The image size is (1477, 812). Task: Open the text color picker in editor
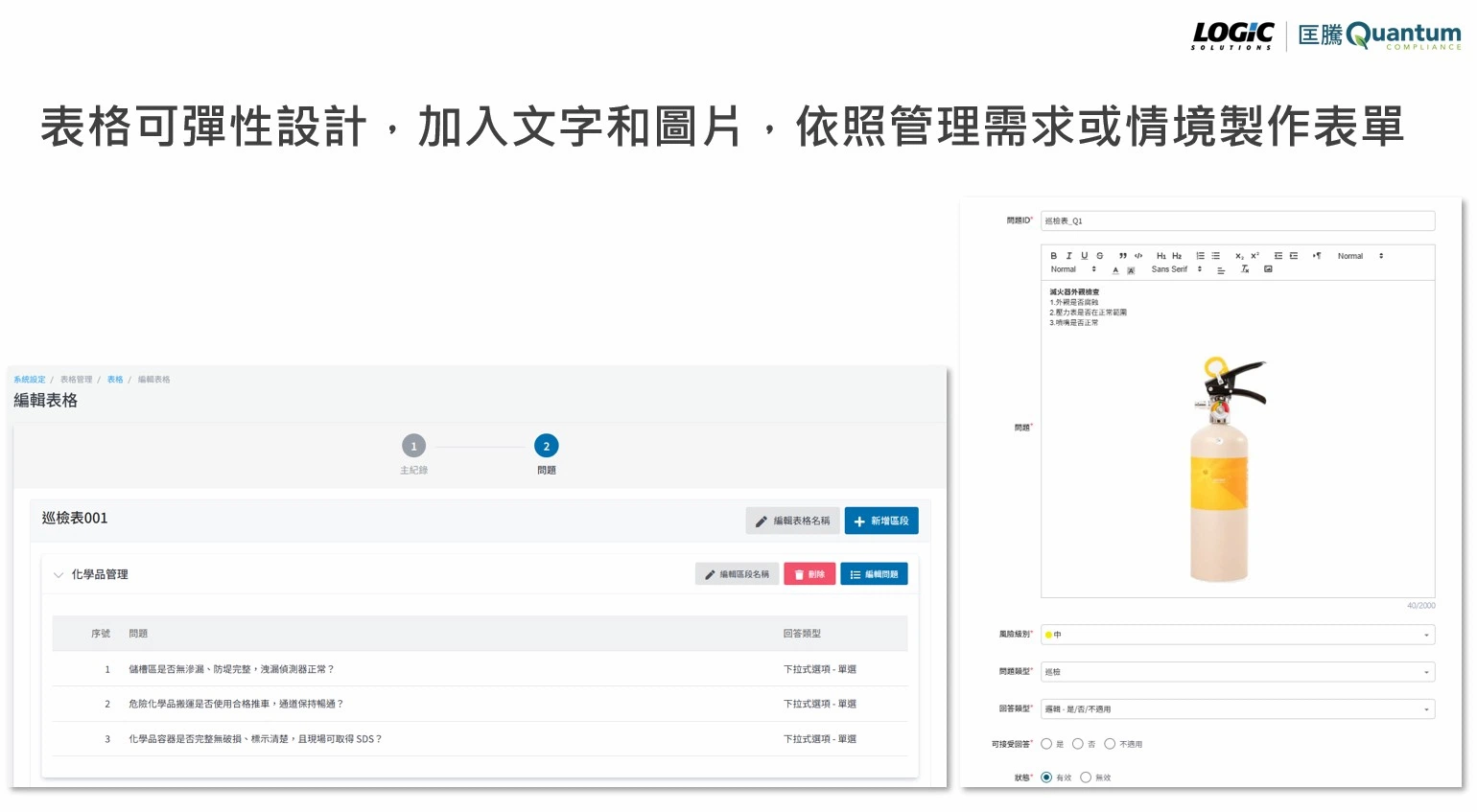[1115, 270]
